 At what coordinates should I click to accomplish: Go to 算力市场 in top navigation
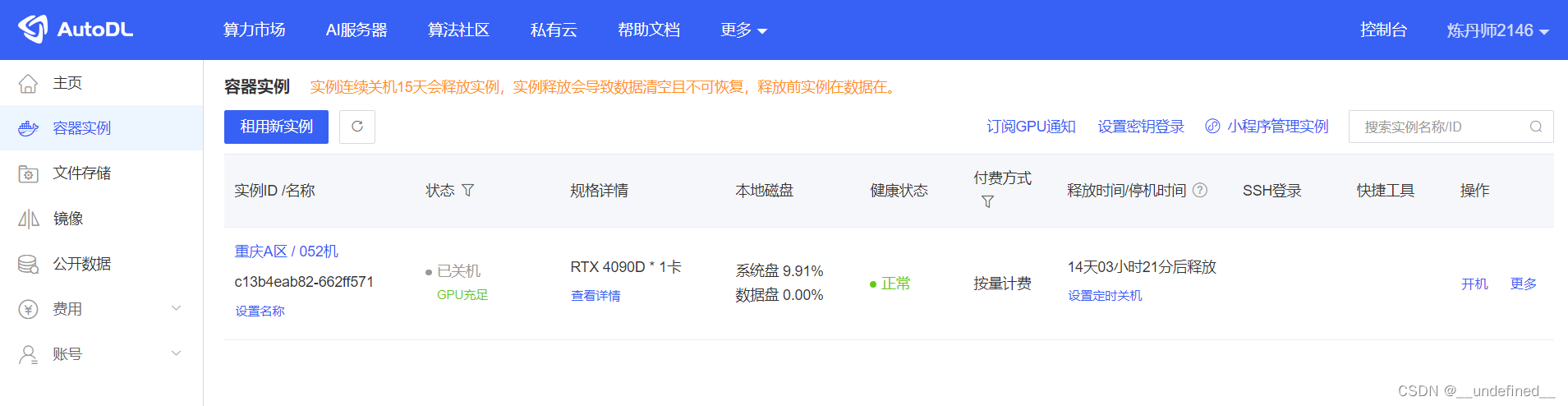tap(255, 30)
